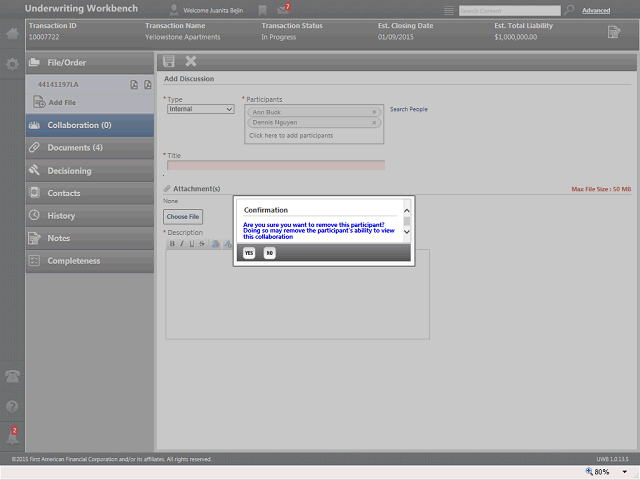Click the browser zoom magnifier icon

pyautogui.click(x=589, y=471)
